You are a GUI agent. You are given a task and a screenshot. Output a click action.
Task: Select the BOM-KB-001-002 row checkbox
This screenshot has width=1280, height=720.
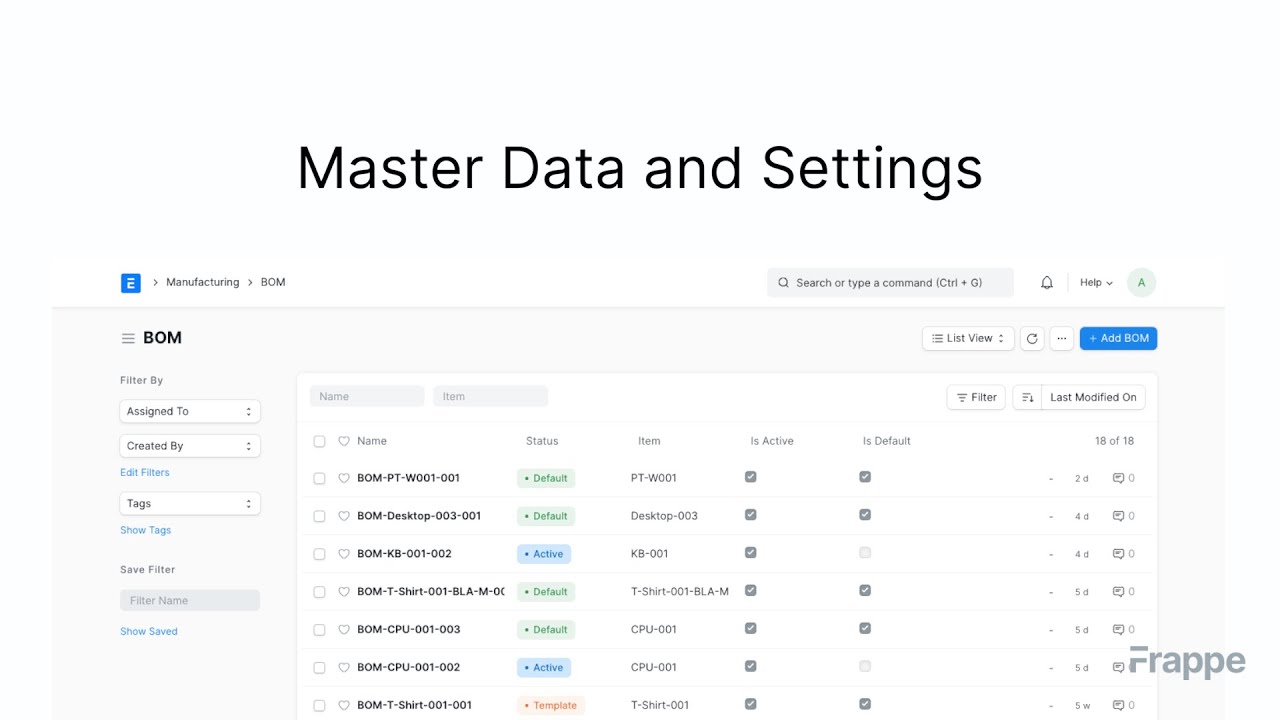coord(319,554)
